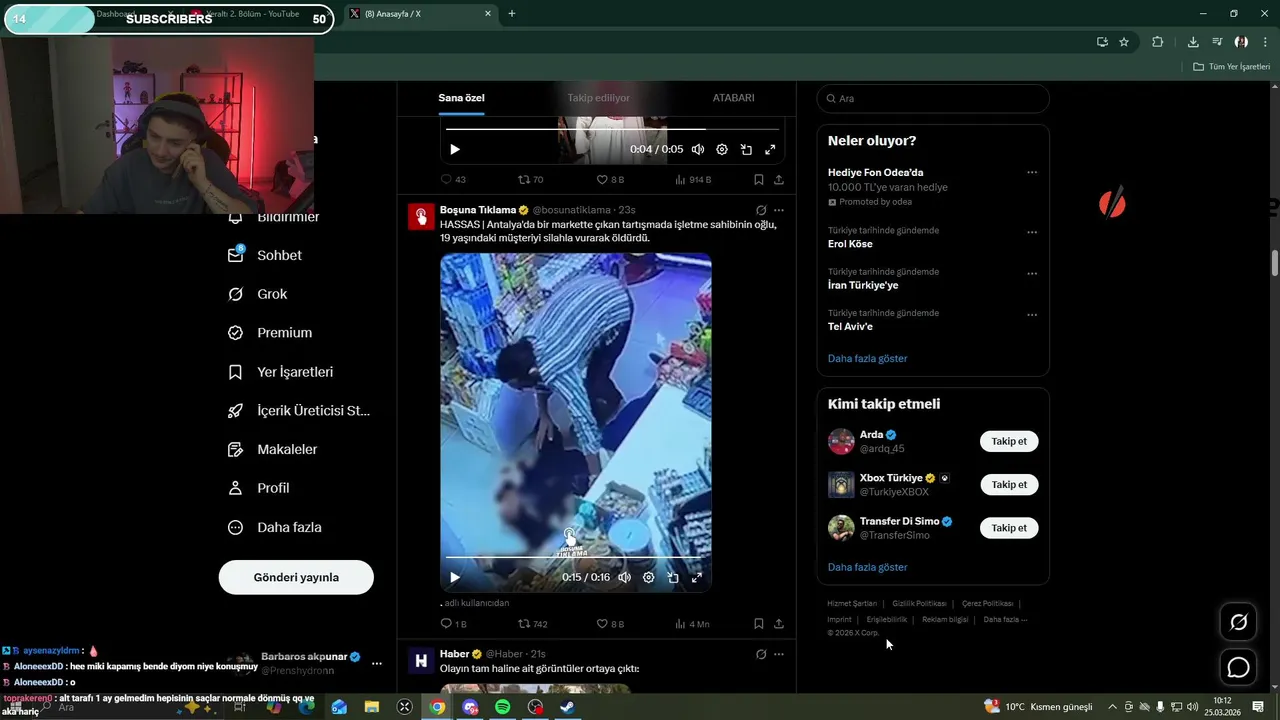Bookmark this page with the star icon

pos(1124,42)
